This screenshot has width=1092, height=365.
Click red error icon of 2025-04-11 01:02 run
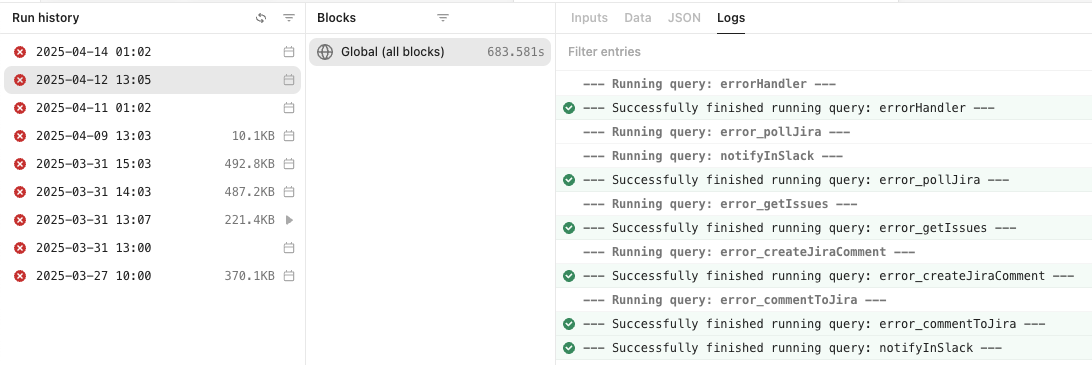click(x=20, y=108)
